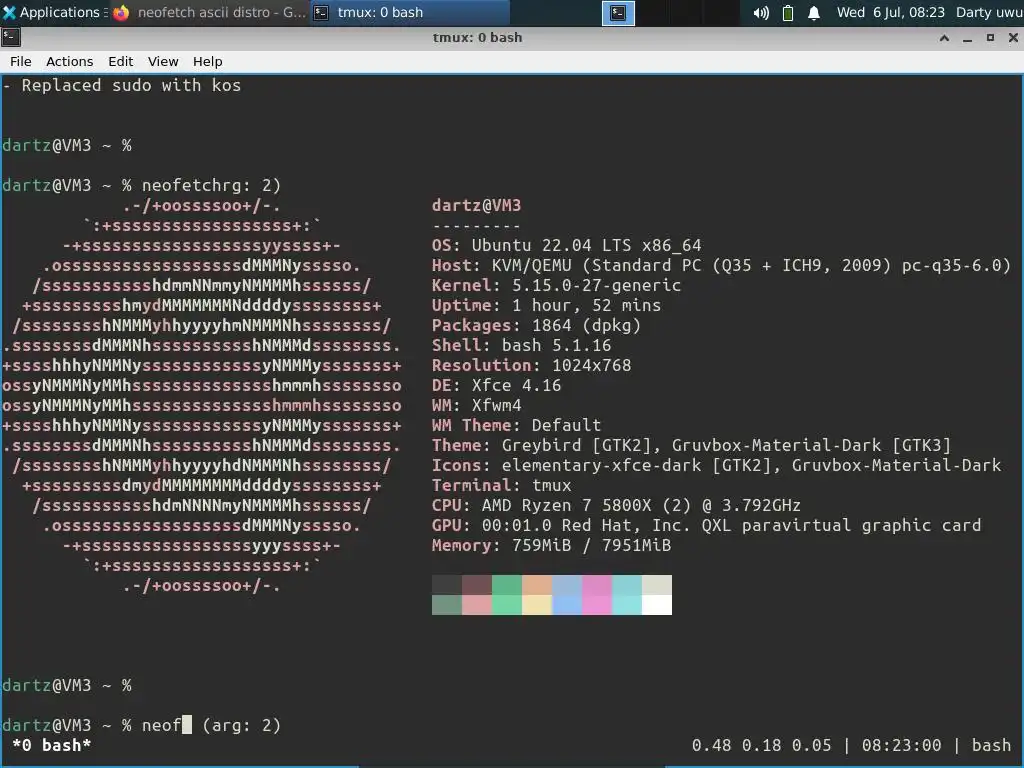Click the Darty uwu user menu
This screenshot has width=1024, height=768.
coord(989,12)
